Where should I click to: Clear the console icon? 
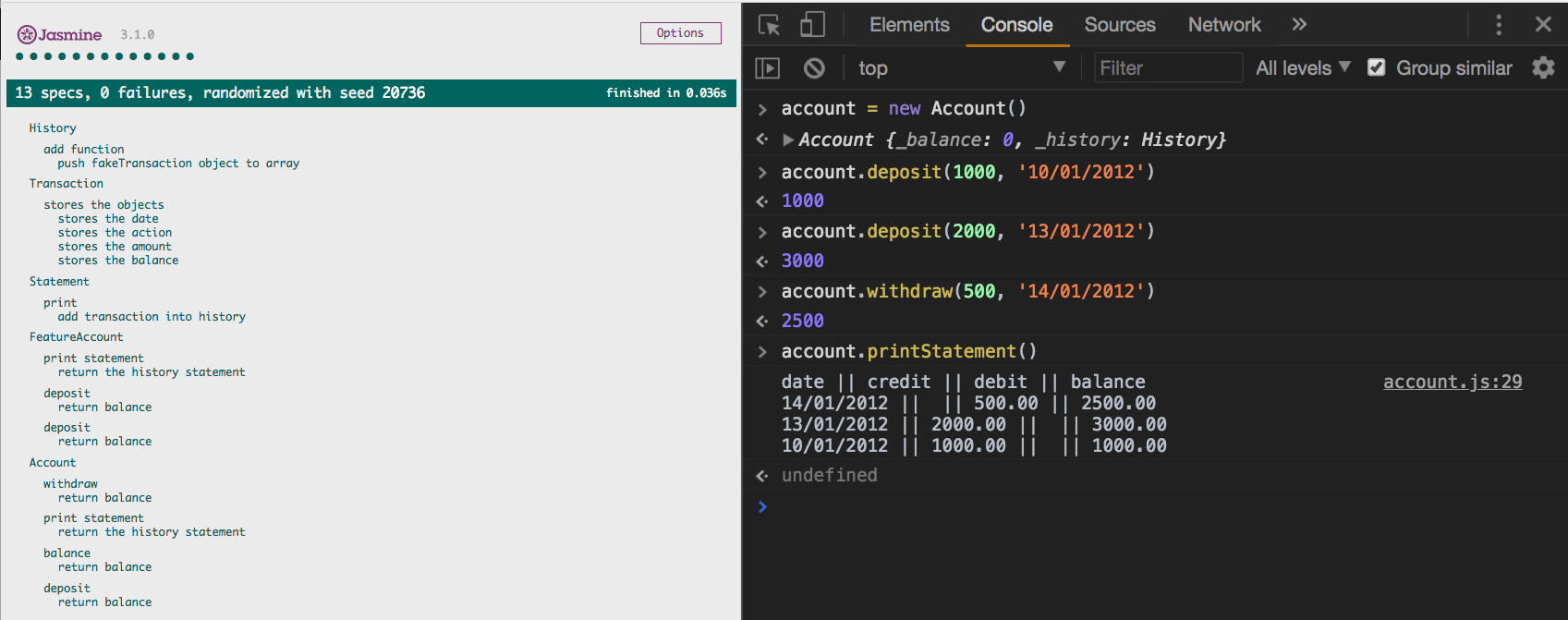click(x=814, y=67)
